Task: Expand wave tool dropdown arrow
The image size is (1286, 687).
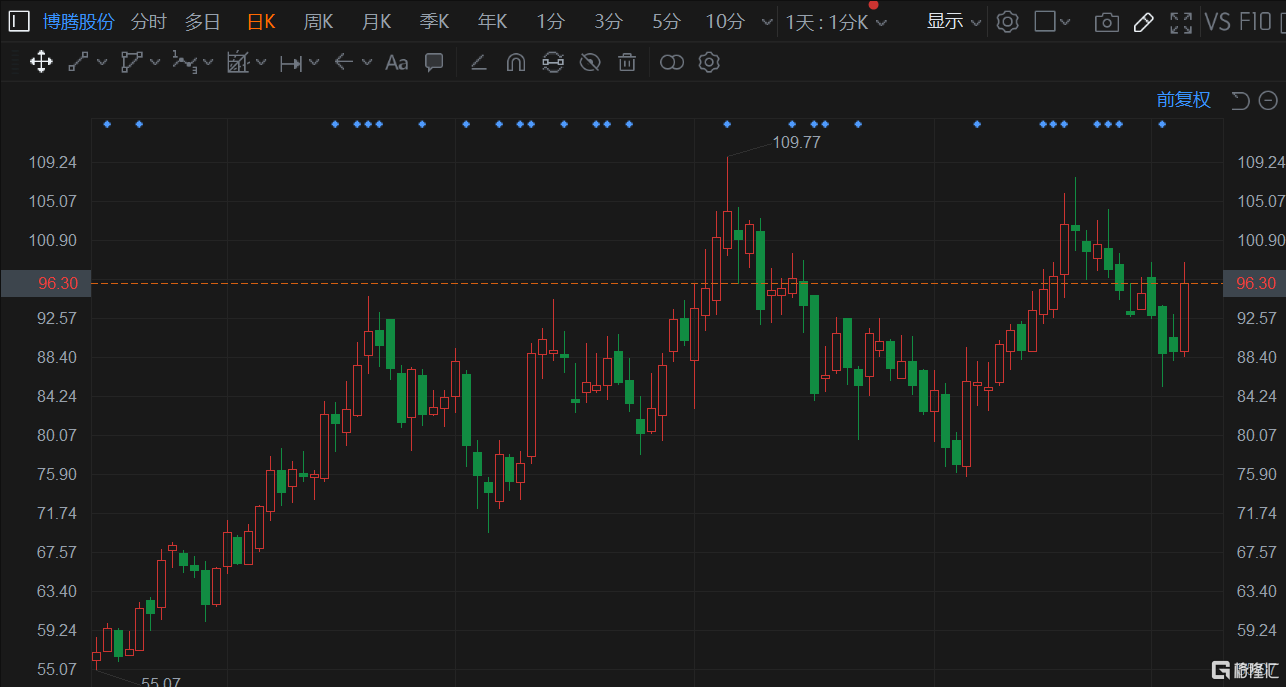Action: point(208,63)
